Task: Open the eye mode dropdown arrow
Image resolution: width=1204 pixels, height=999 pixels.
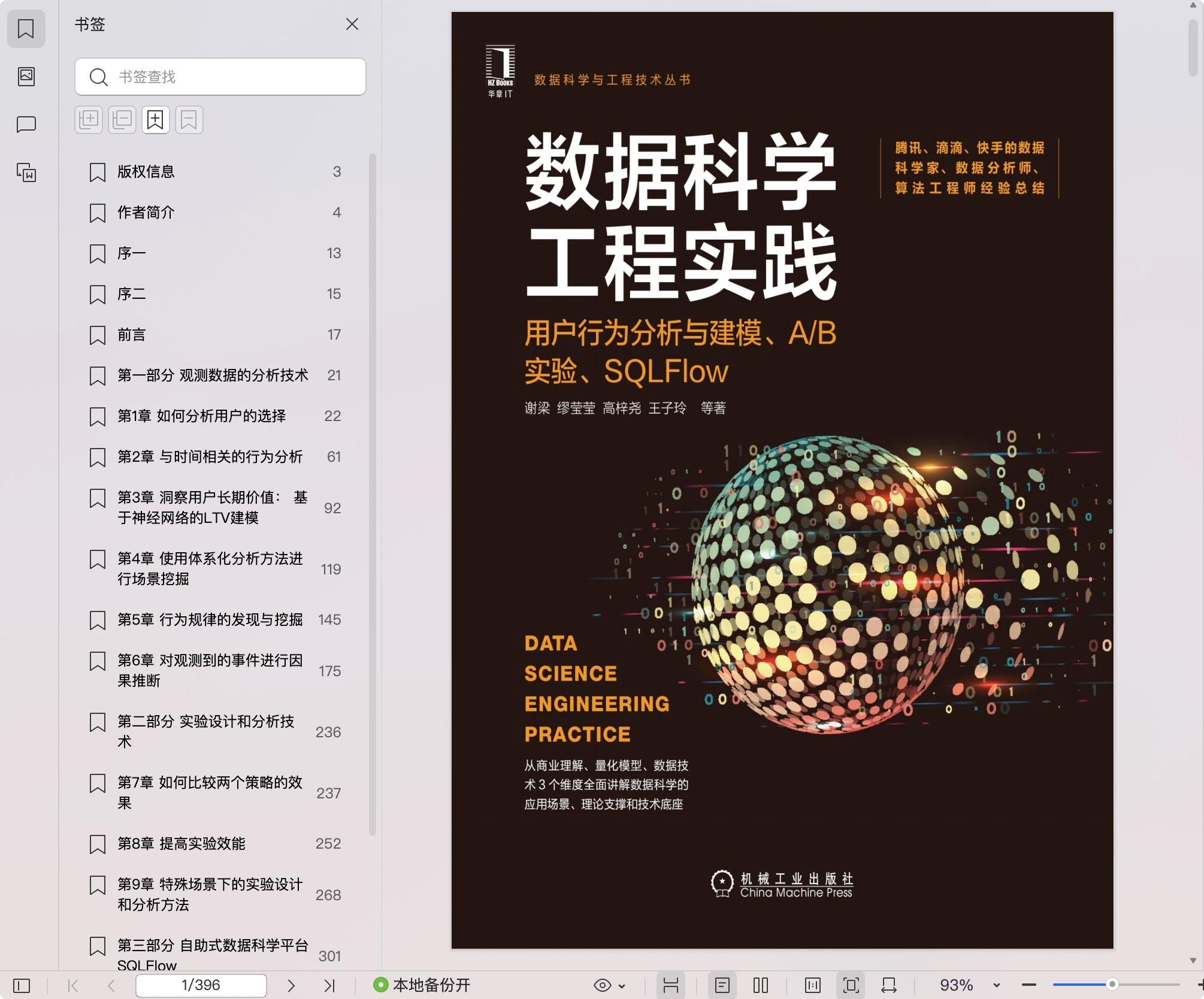Action: coord(622,986)
